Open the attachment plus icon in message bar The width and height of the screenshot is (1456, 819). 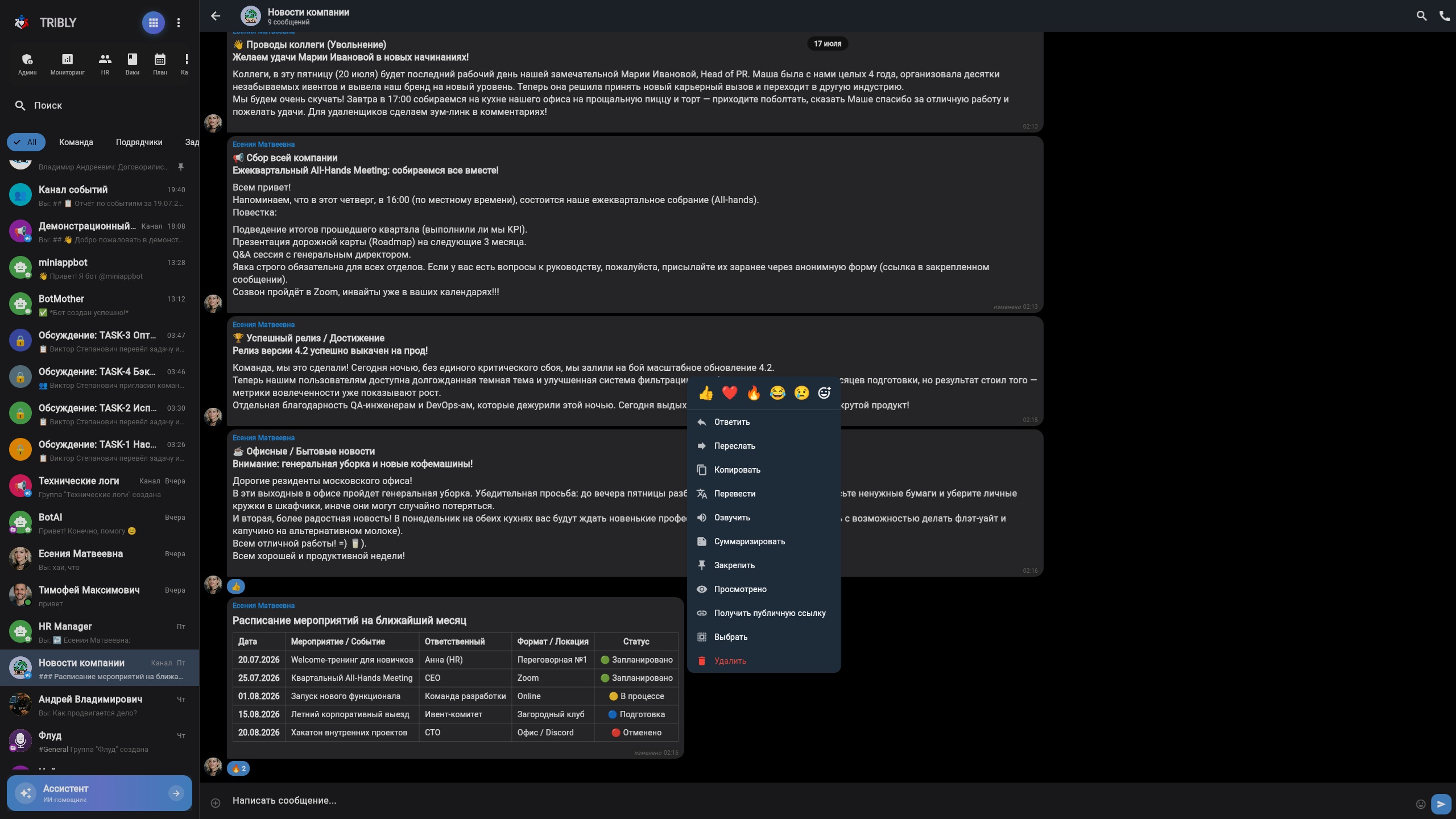click(216, 803)
